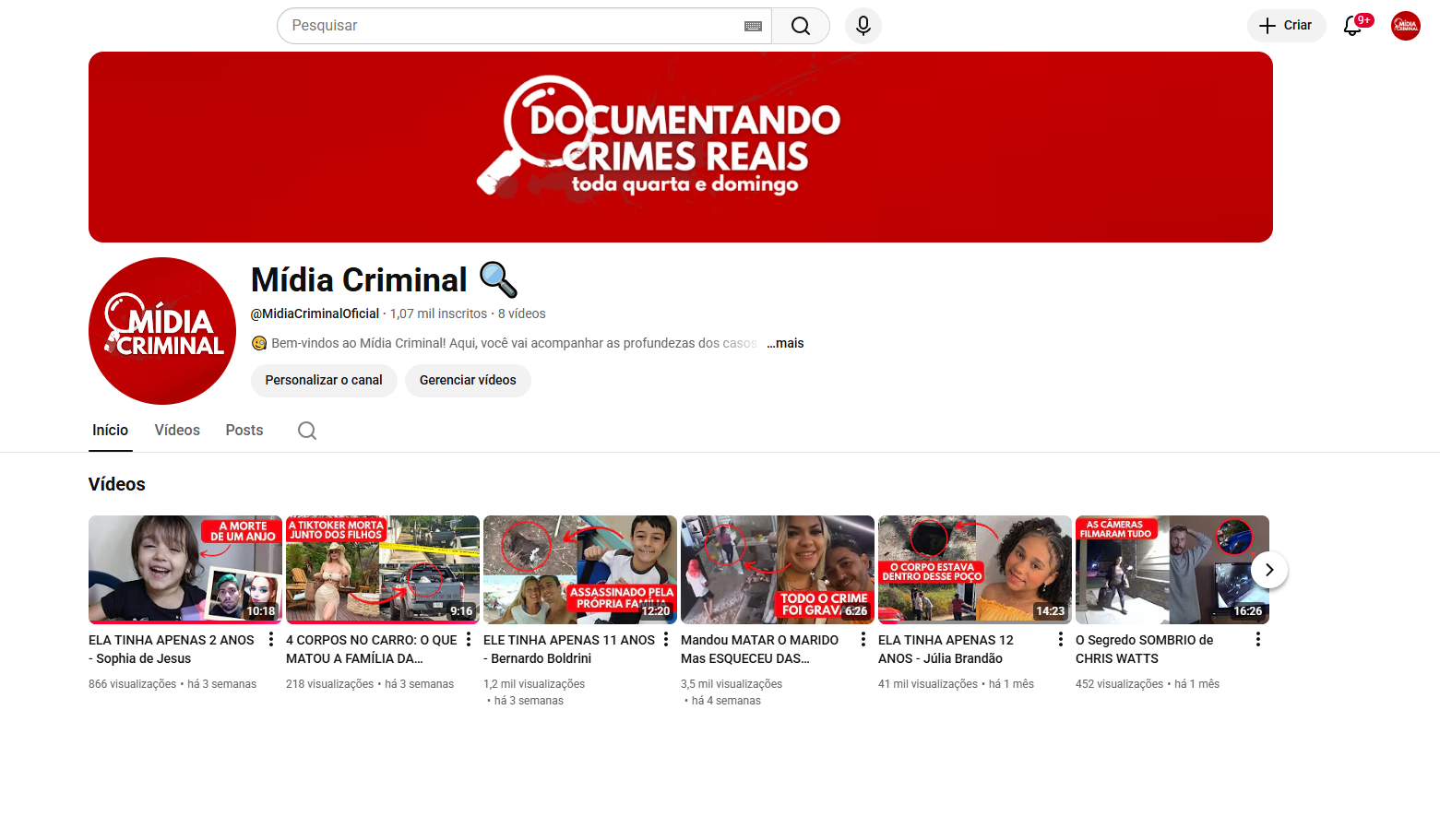
Task: Play the TODO O CRIME FOI GRAVADO thumbnail
Action: 778,570
